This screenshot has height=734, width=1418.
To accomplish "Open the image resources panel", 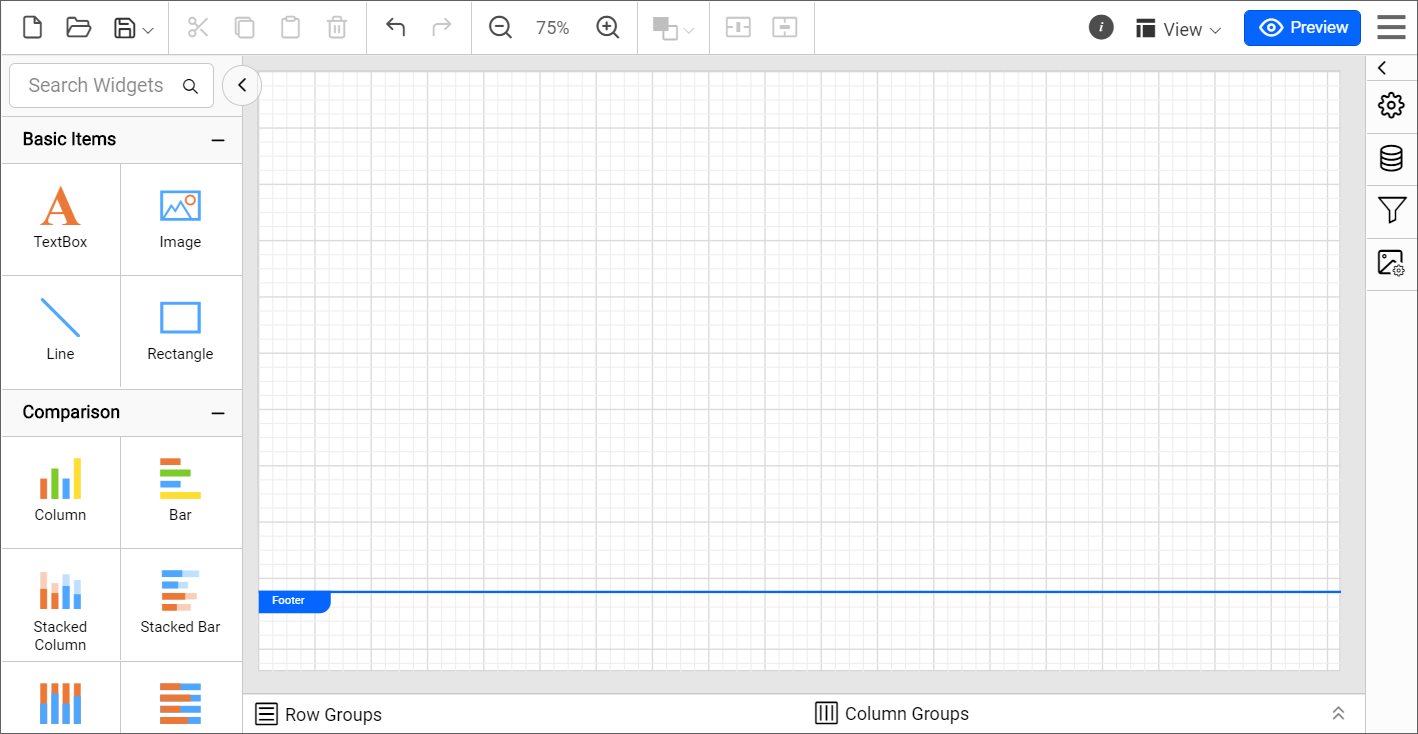I will point(1391,262).
